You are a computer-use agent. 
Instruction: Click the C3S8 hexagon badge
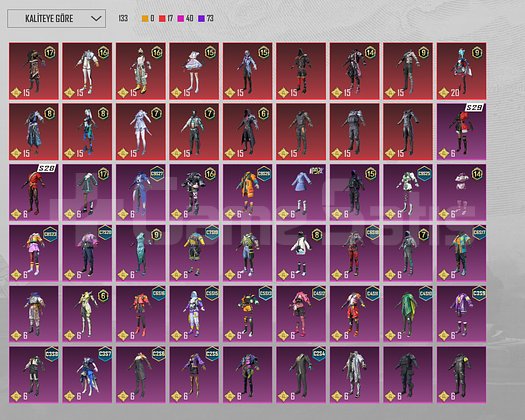[x=52, y=354]
